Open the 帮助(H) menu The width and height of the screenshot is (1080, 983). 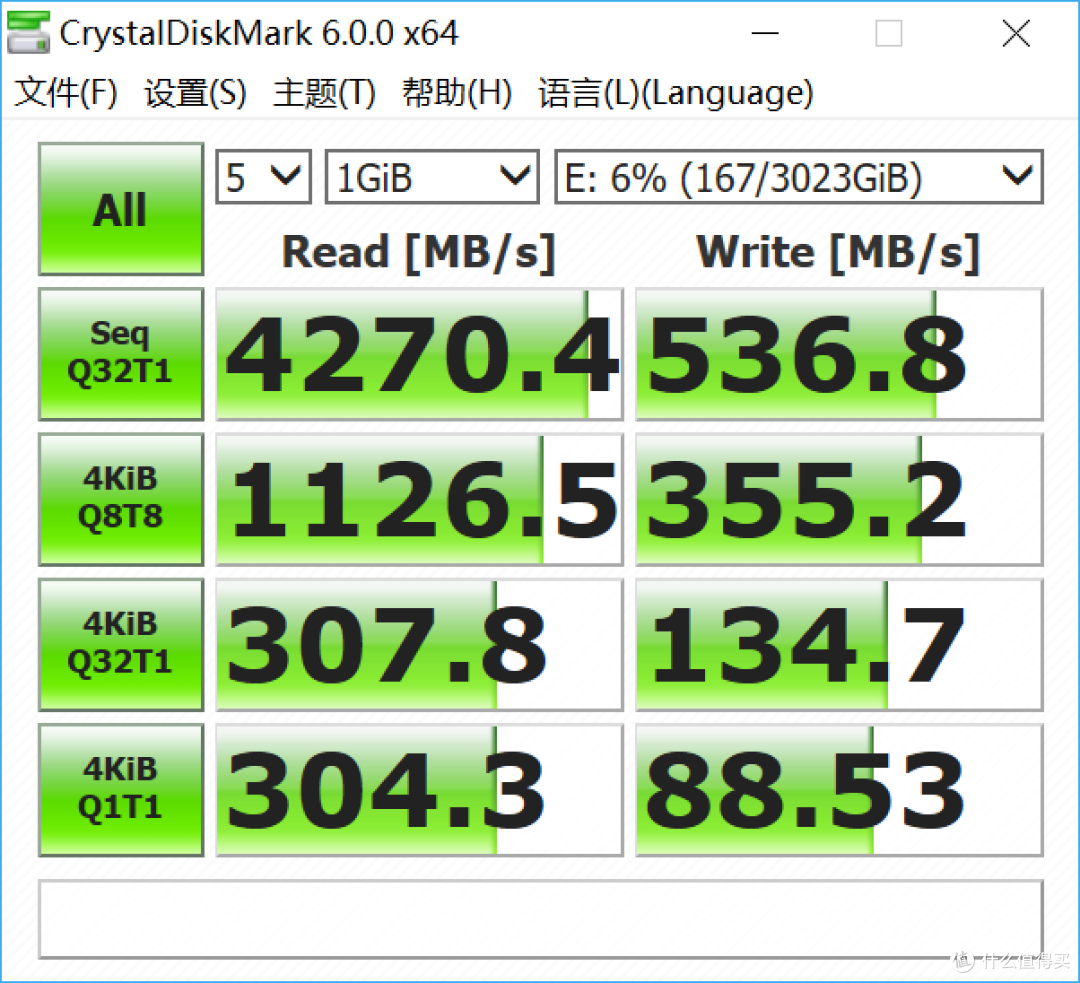click(457, 93)
